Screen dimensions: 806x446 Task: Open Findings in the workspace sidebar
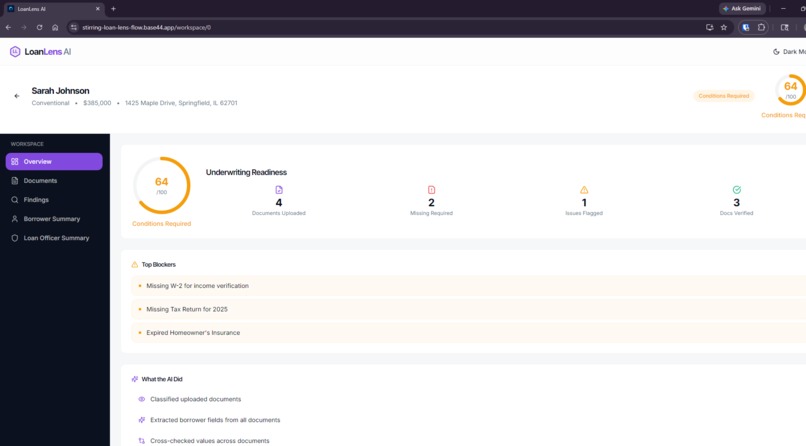point(54,200)
